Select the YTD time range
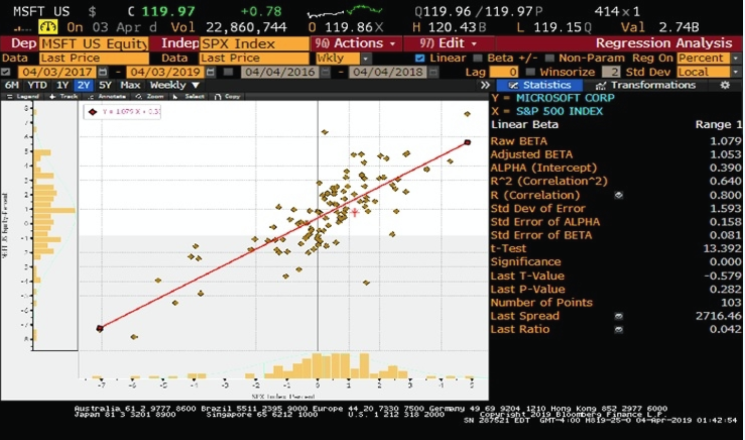This screenshot has height=440, width=745. click(37, 85)
